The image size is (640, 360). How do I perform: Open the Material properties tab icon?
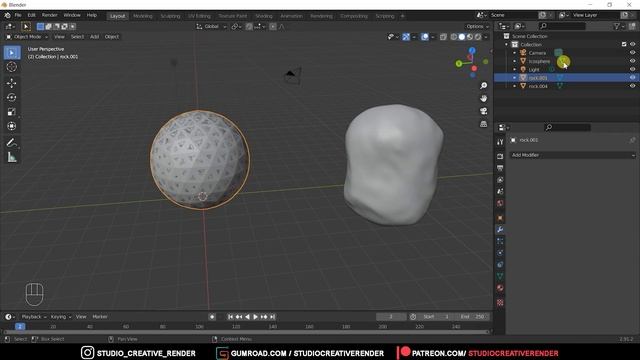(500, 288)
